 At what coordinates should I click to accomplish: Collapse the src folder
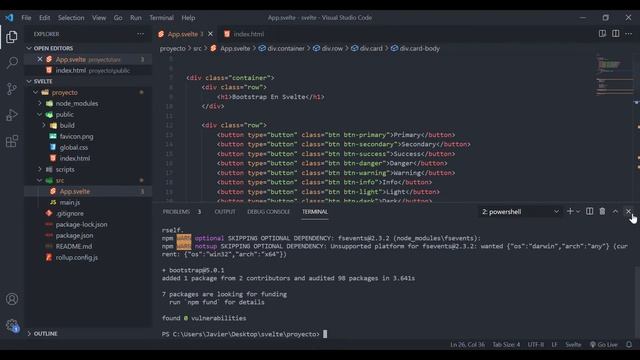pos(40,180)
